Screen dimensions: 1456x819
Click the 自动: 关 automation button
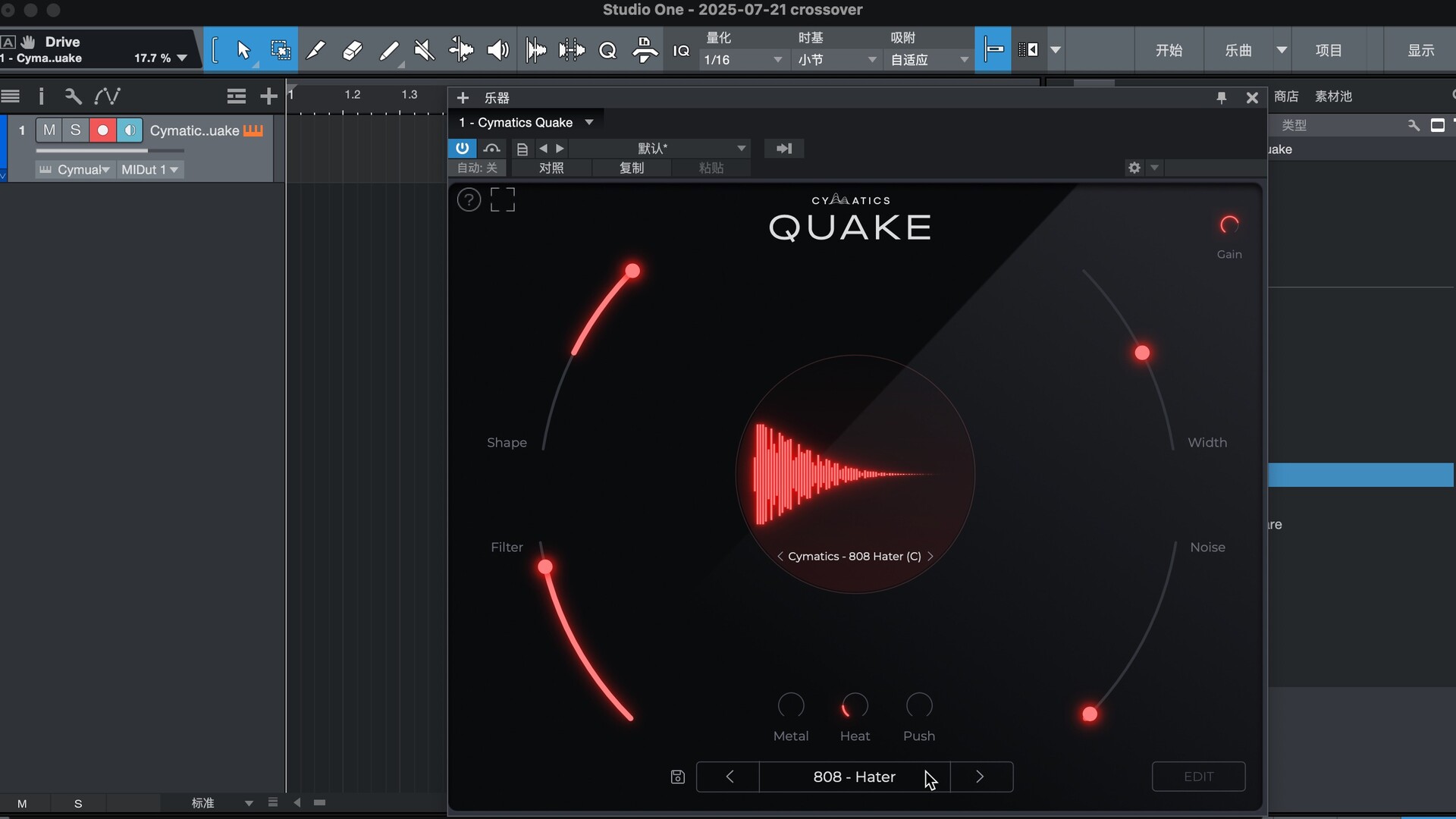pos(478,168)
